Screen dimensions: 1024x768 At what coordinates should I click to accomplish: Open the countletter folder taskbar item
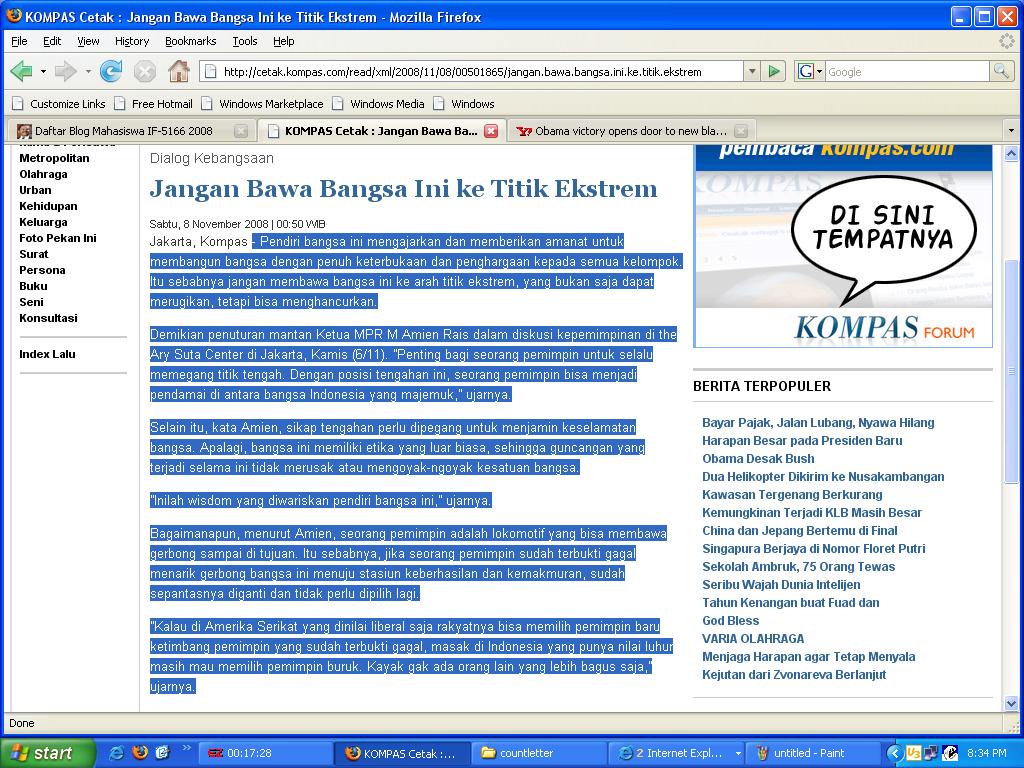coord(537,753)
